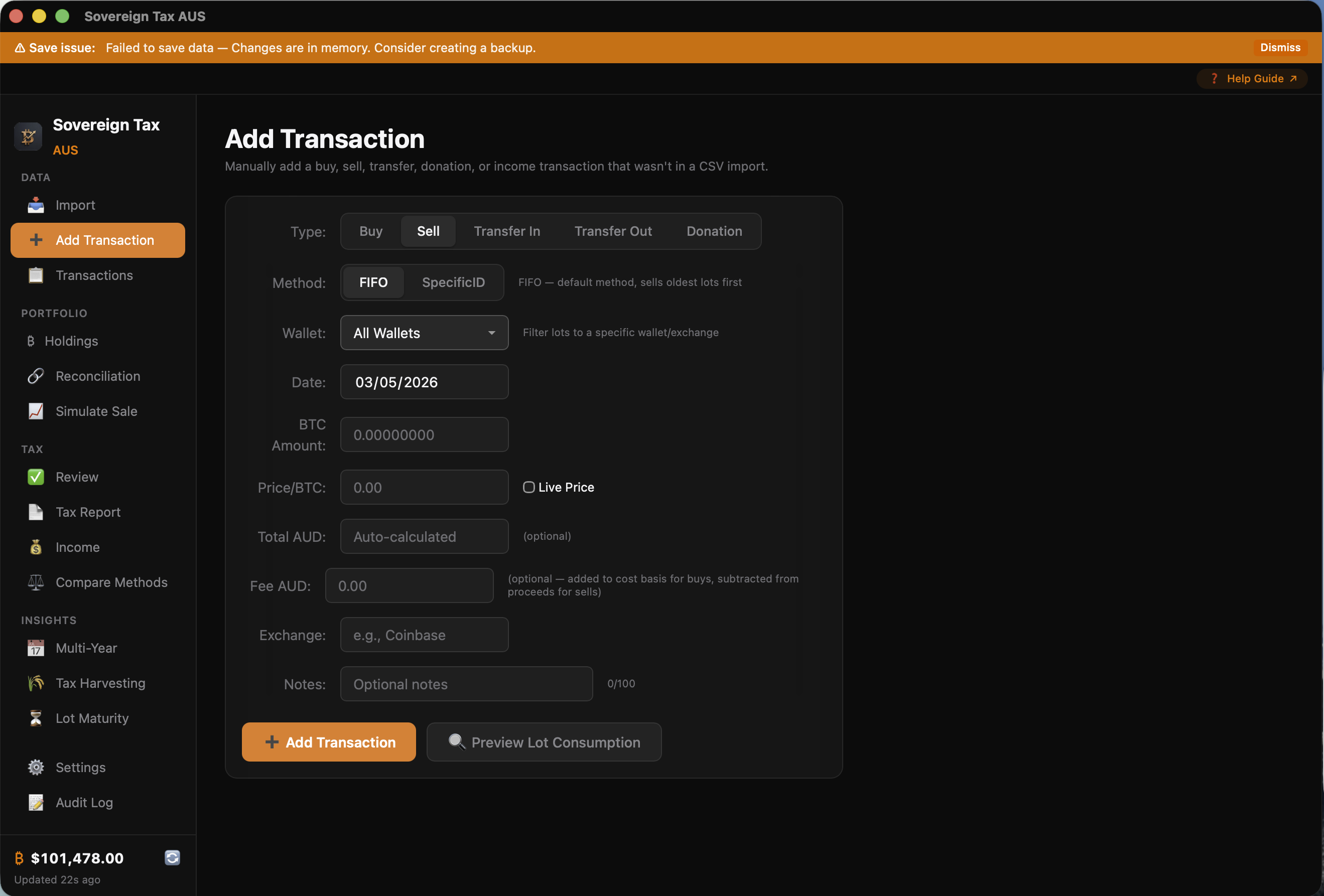Dismiss the save issue banner
This screenshot has height=896, width=1324.
coord(1279,47)
